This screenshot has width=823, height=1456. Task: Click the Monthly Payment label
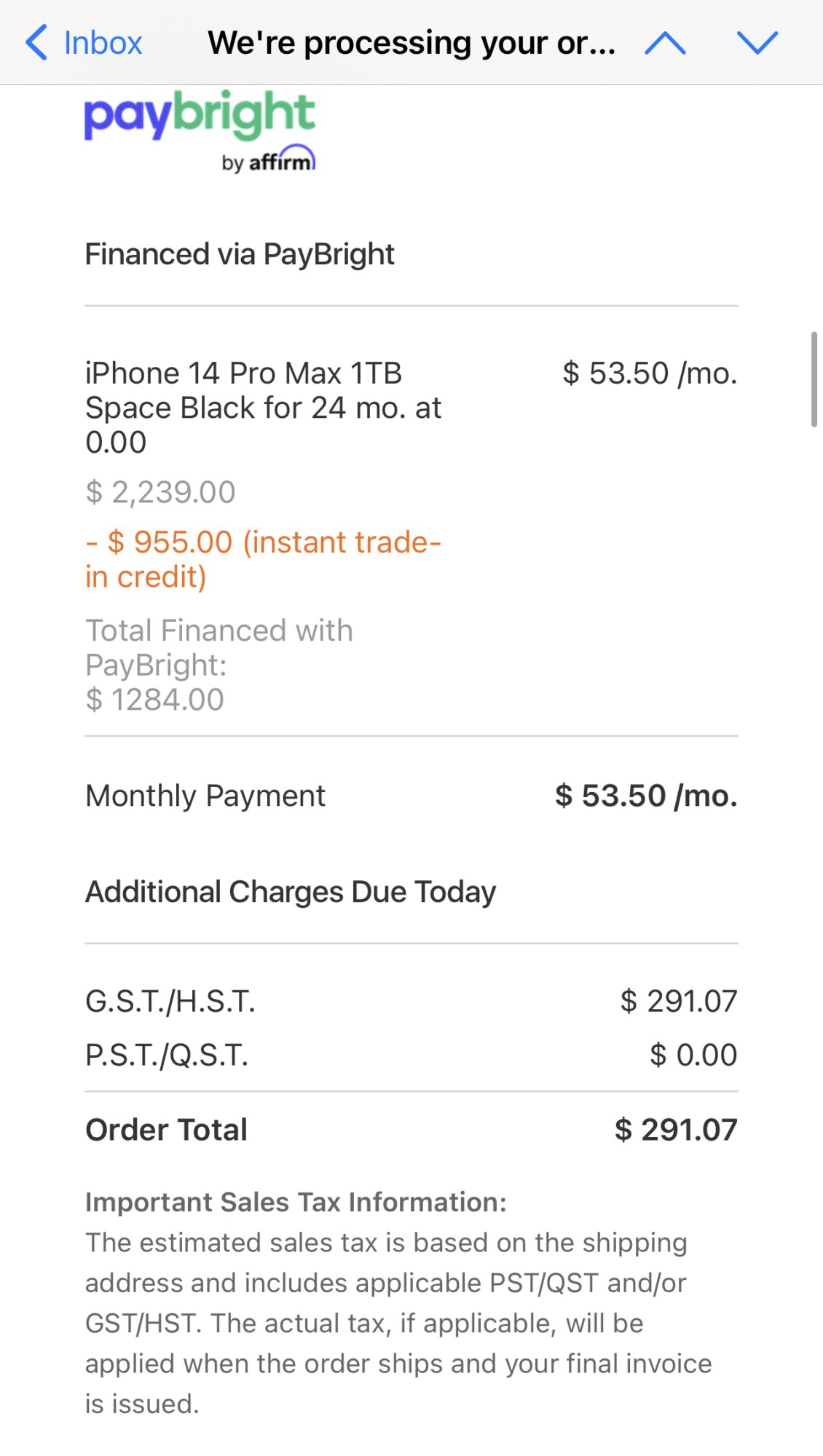[x=205, y=796]
